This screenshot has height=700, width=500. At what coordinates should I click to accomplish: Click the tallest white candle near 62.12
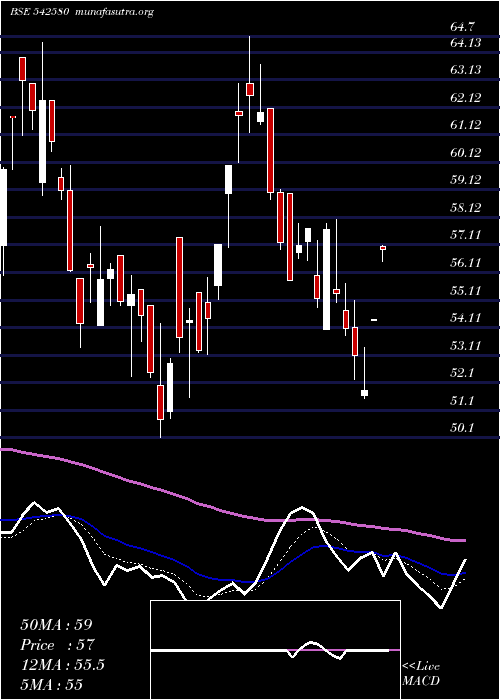coord(42,141)
